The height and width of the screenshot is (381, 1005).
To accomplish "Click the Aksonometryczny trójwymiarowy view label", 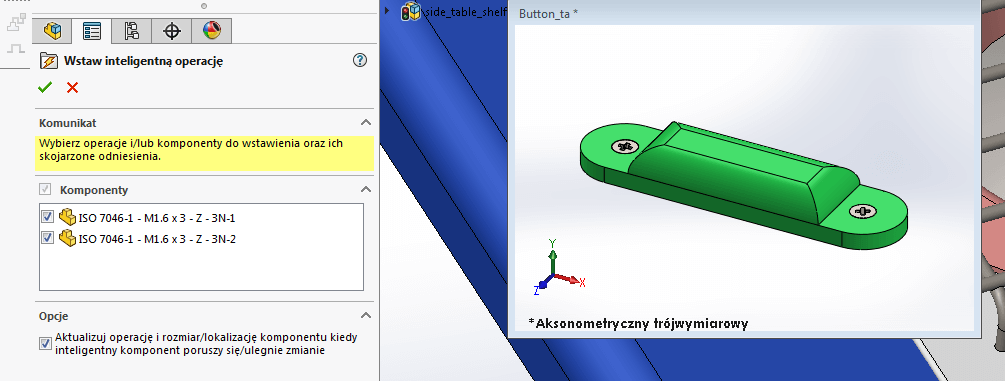I will coord(638,323).
